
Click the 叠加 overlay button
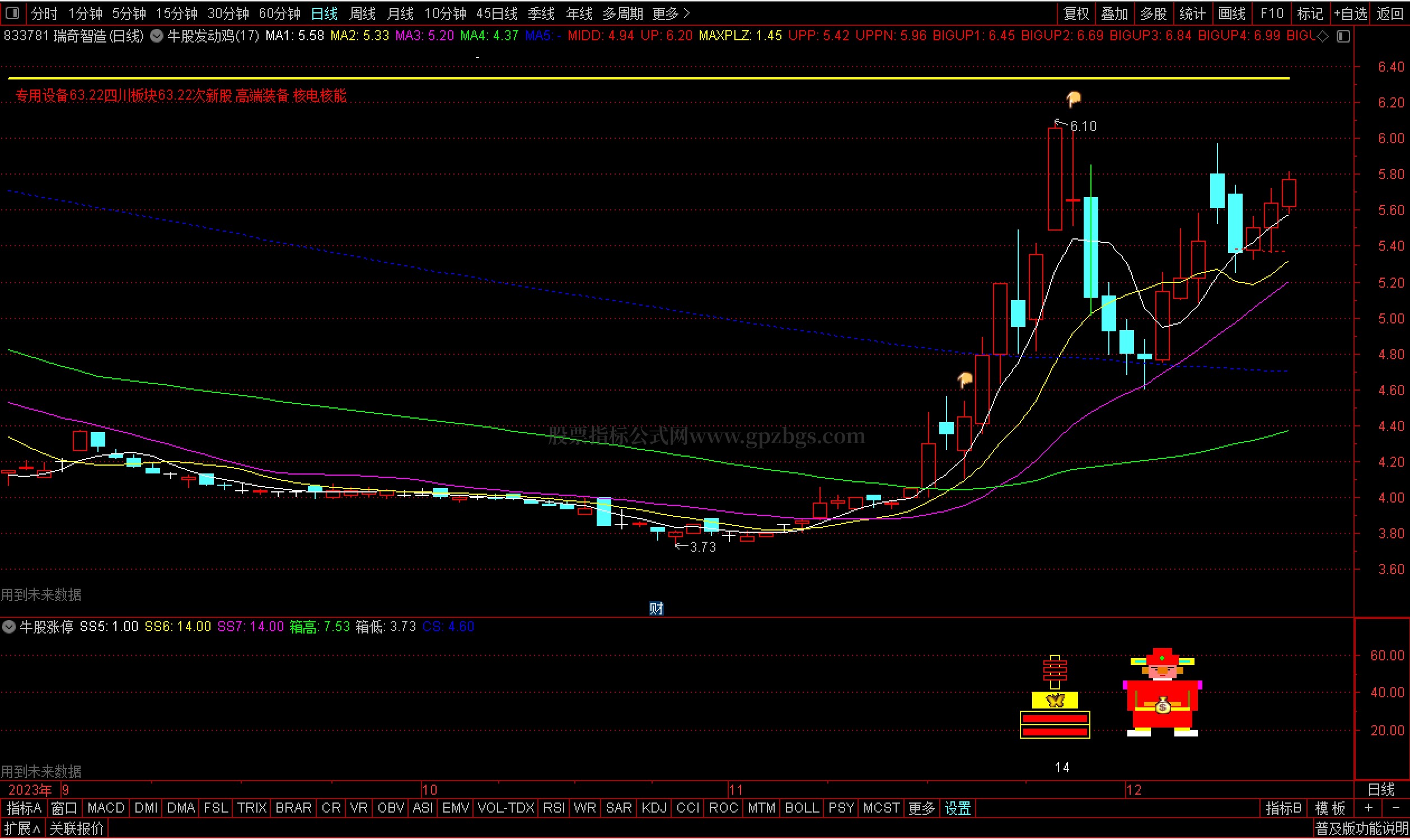click(1114, 13)
